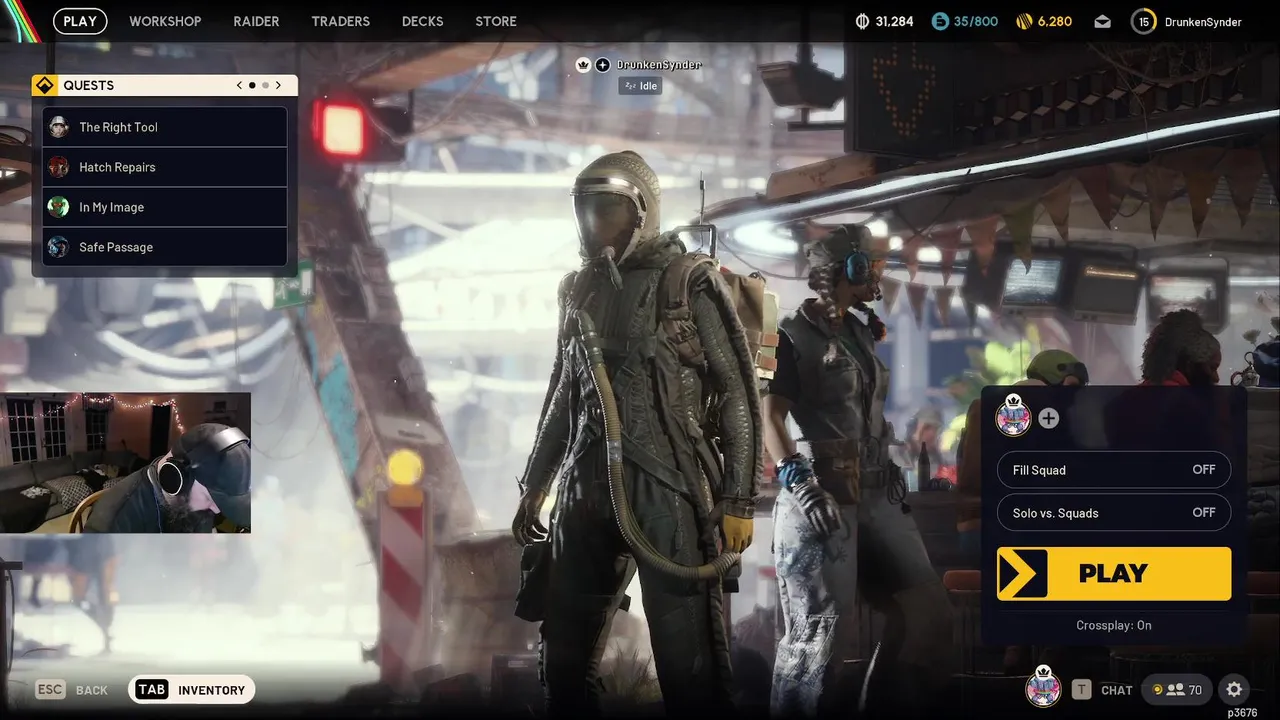Click the Safe Passage quest giver portrait
Screen dimensions: 1280x720
pos(59,247)
